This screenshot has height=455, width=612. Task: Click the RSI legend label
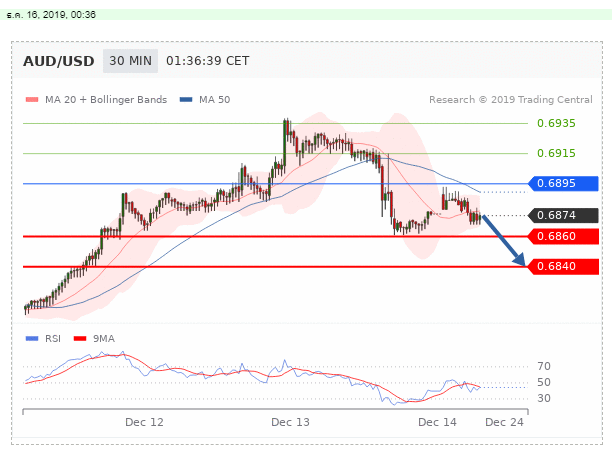53,338
